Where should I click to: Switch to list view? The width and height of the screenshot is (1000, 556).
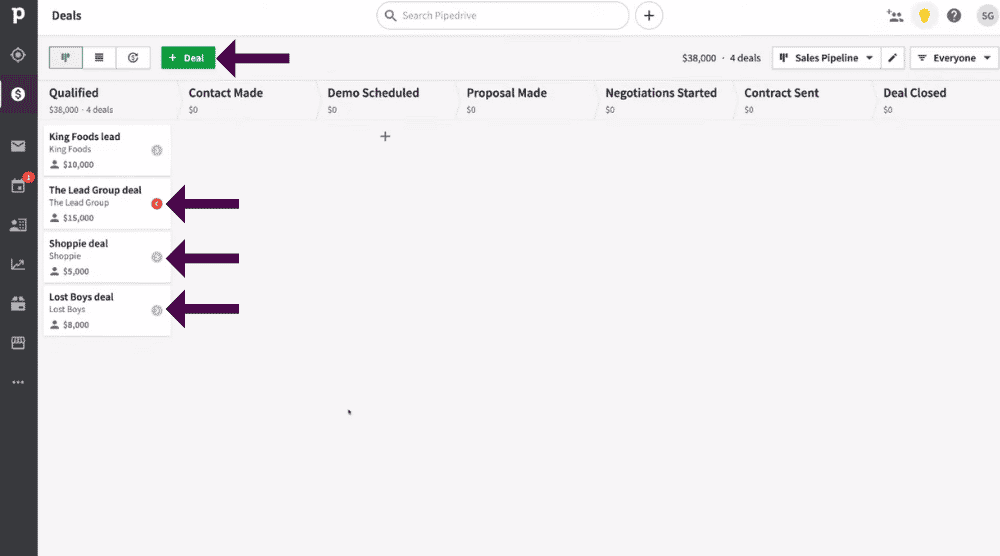(x=99, y=57)
